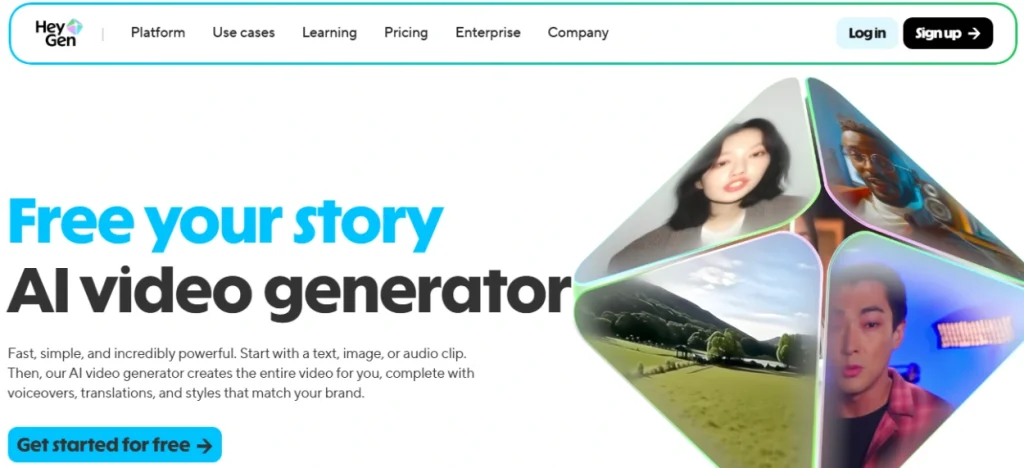The width and height of the screenshot is (1024, 468).
Task: Open the Company menu item
Action: point(578,33)
